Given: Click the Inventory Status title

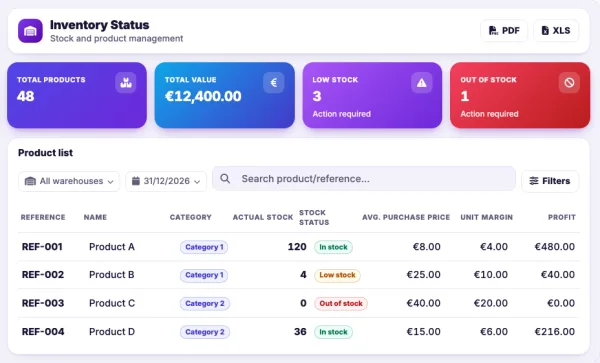Looking at the screenshot, I should click(99, 25).
